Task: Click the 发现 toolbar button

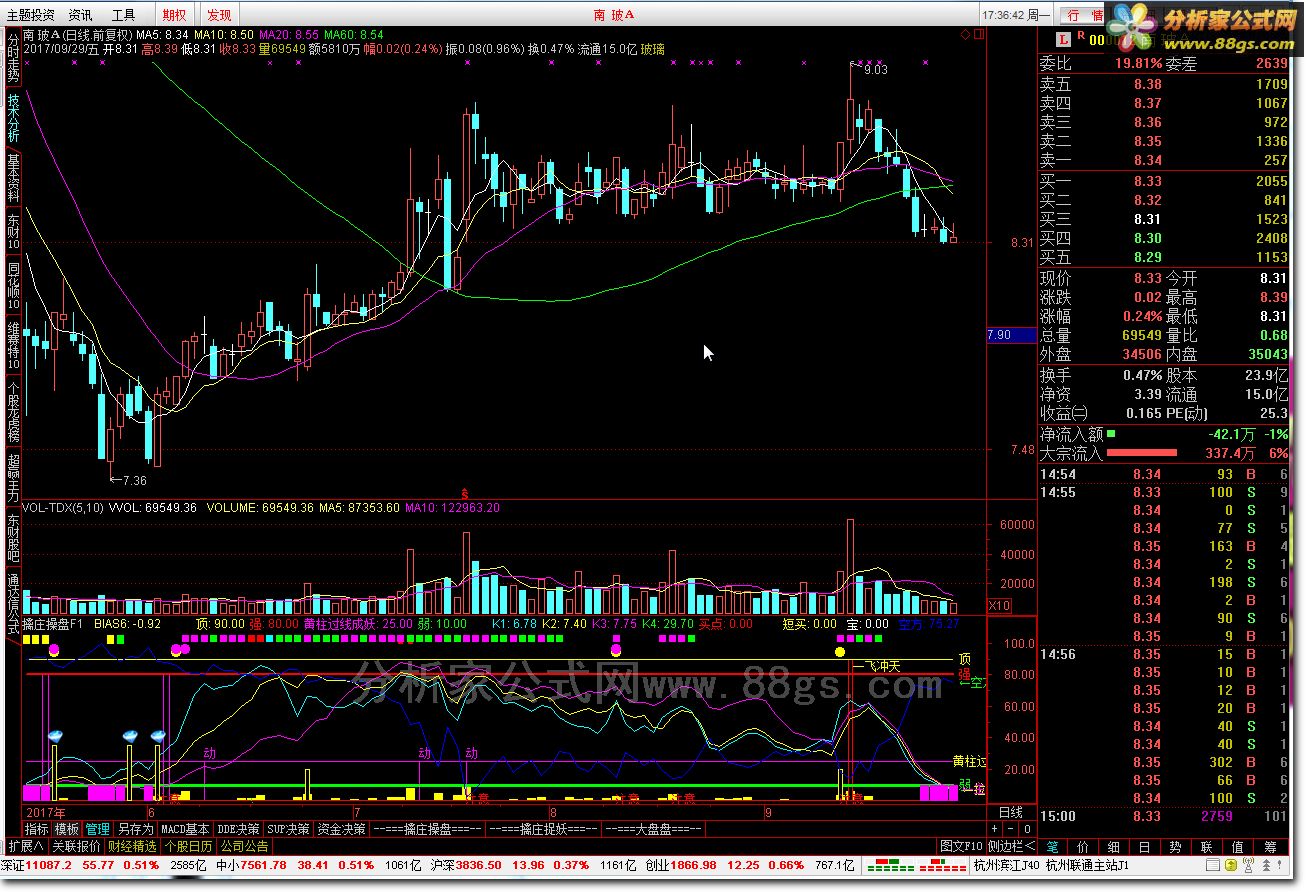Action: (x=219, y=15)
